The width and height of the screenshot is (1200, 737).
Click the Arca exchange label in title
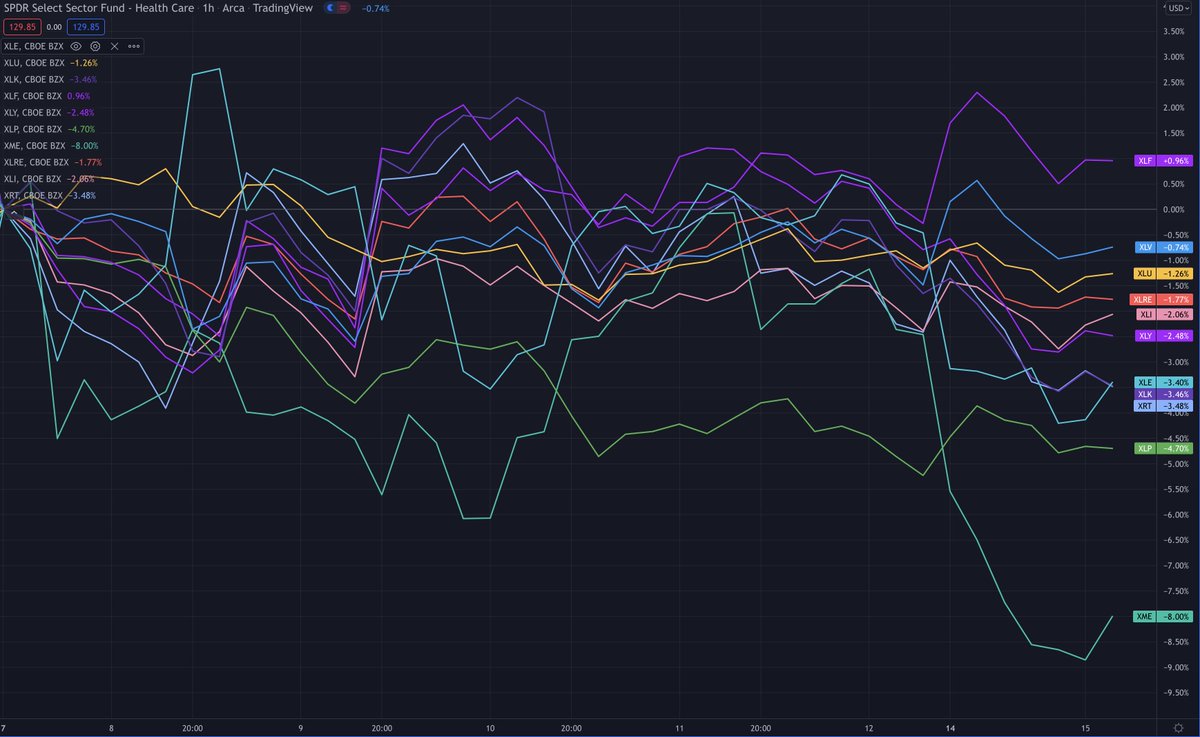pos(233,8)
